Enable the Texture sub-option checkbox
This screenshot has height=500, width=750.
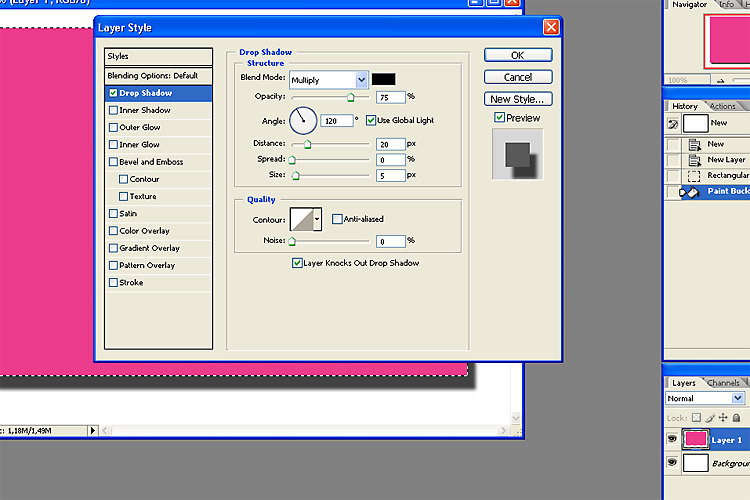pyautogui.click(x=123, y=196)
